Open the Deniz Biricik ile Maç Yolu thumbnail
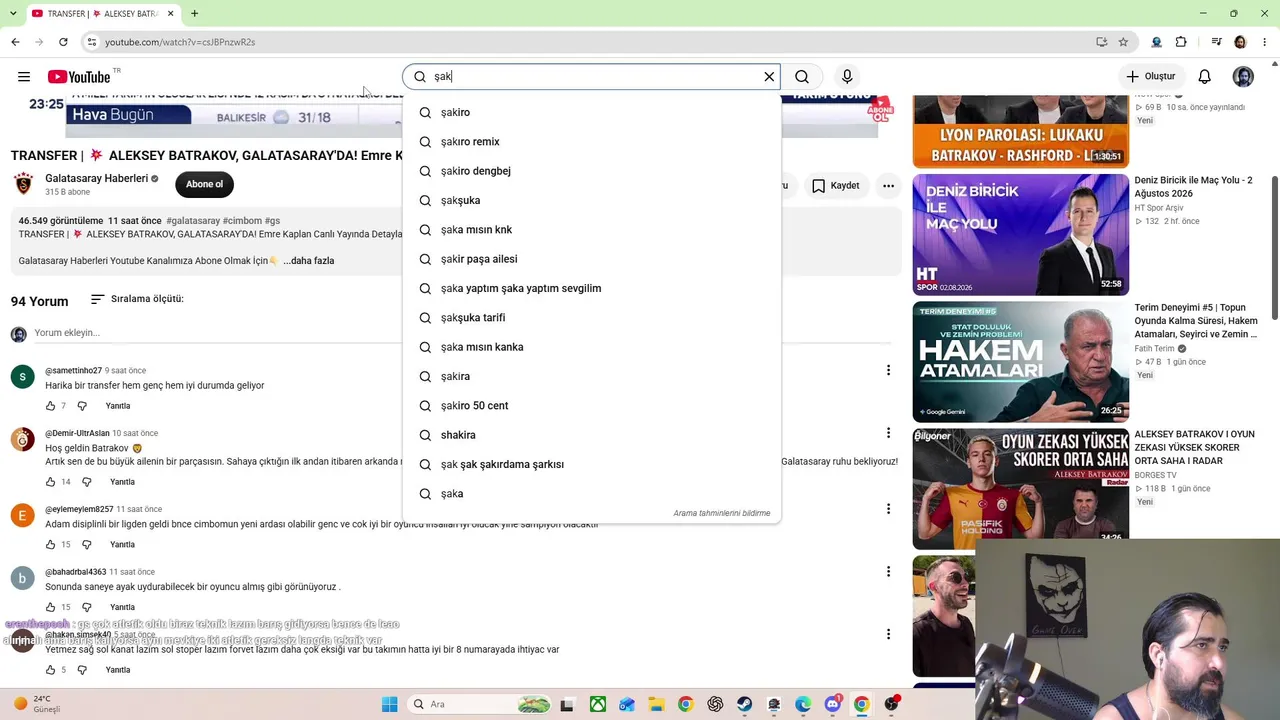The width and height of the screenshot is (1280, 720). 1020,235
